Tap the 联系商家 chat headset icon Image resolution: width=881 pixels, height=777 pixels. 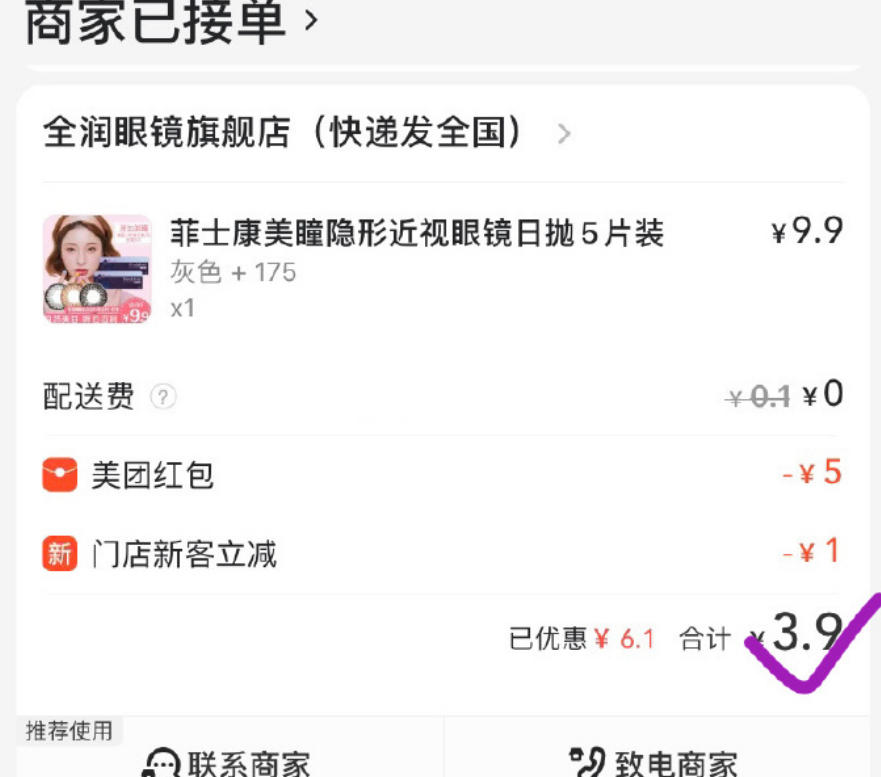tap(161, 763)
